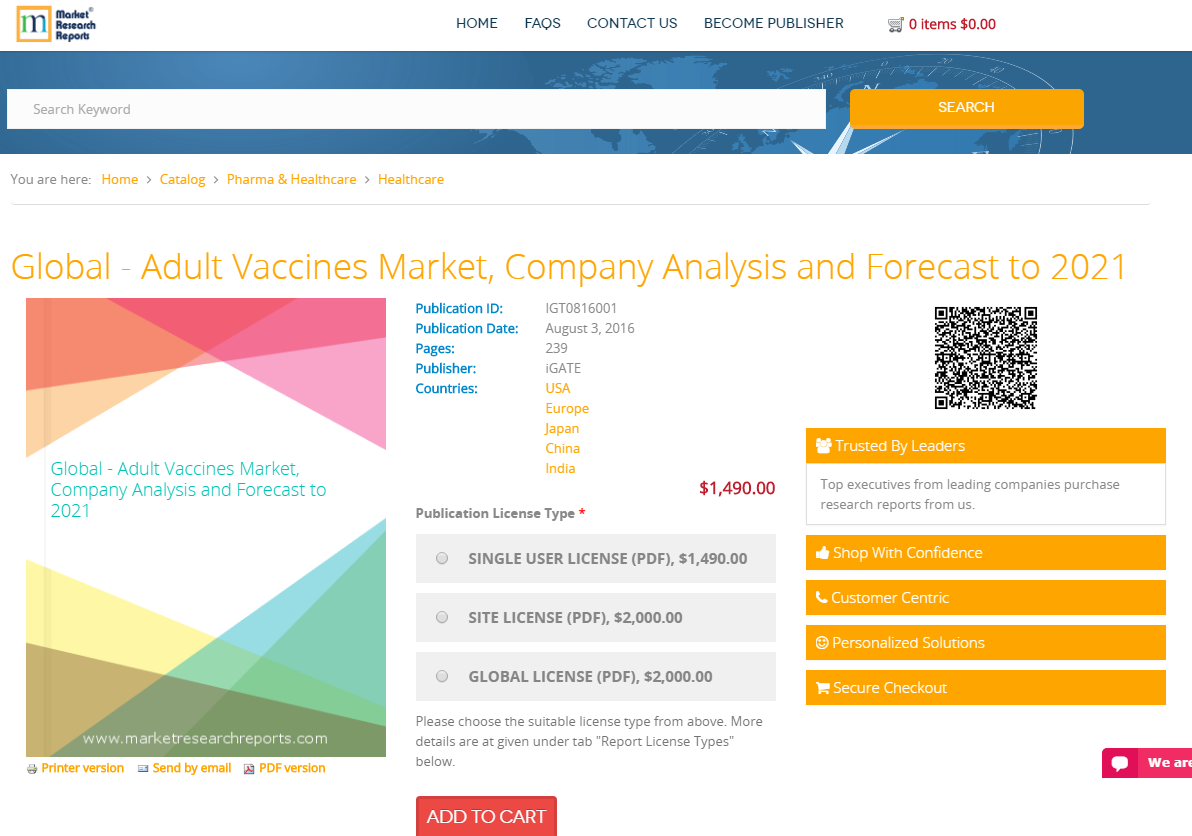Expand the Personalized Solutions panel
Screen dimensions: 1192x836
click(x=985, y=642)
